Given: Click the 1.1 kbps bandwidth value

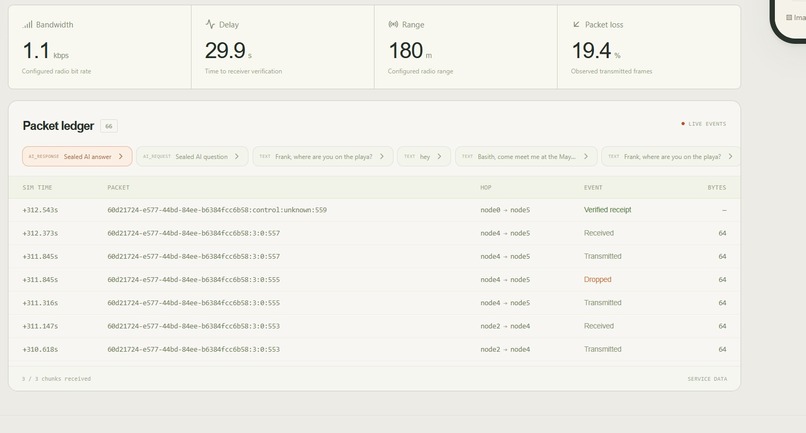Looking at the screenshot, I should pyautogui.click(x=45, y=51).
